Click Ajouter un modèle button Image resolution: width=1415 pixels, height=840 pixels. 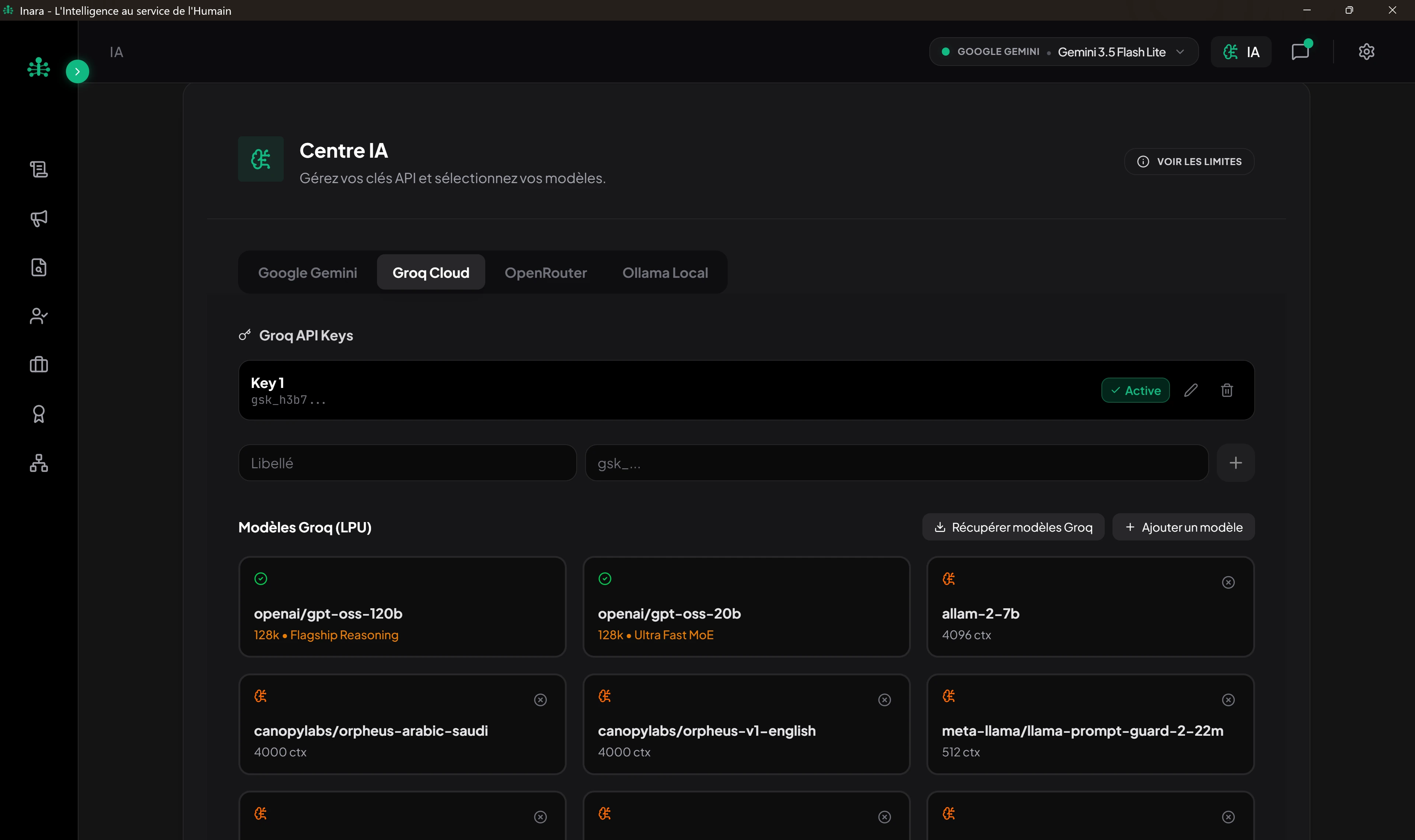click(1184, 527)
